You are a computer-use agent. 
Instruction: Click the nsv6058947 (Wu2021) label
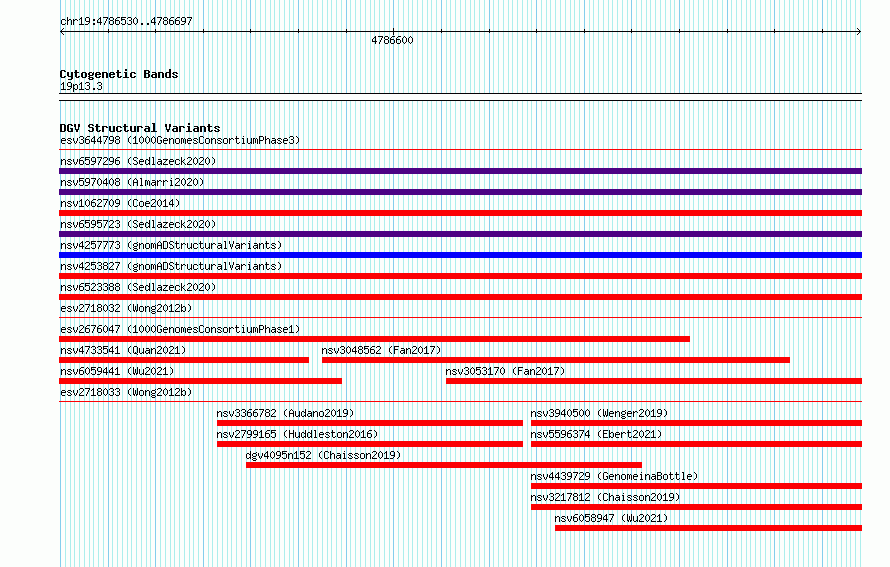point(611,518)
